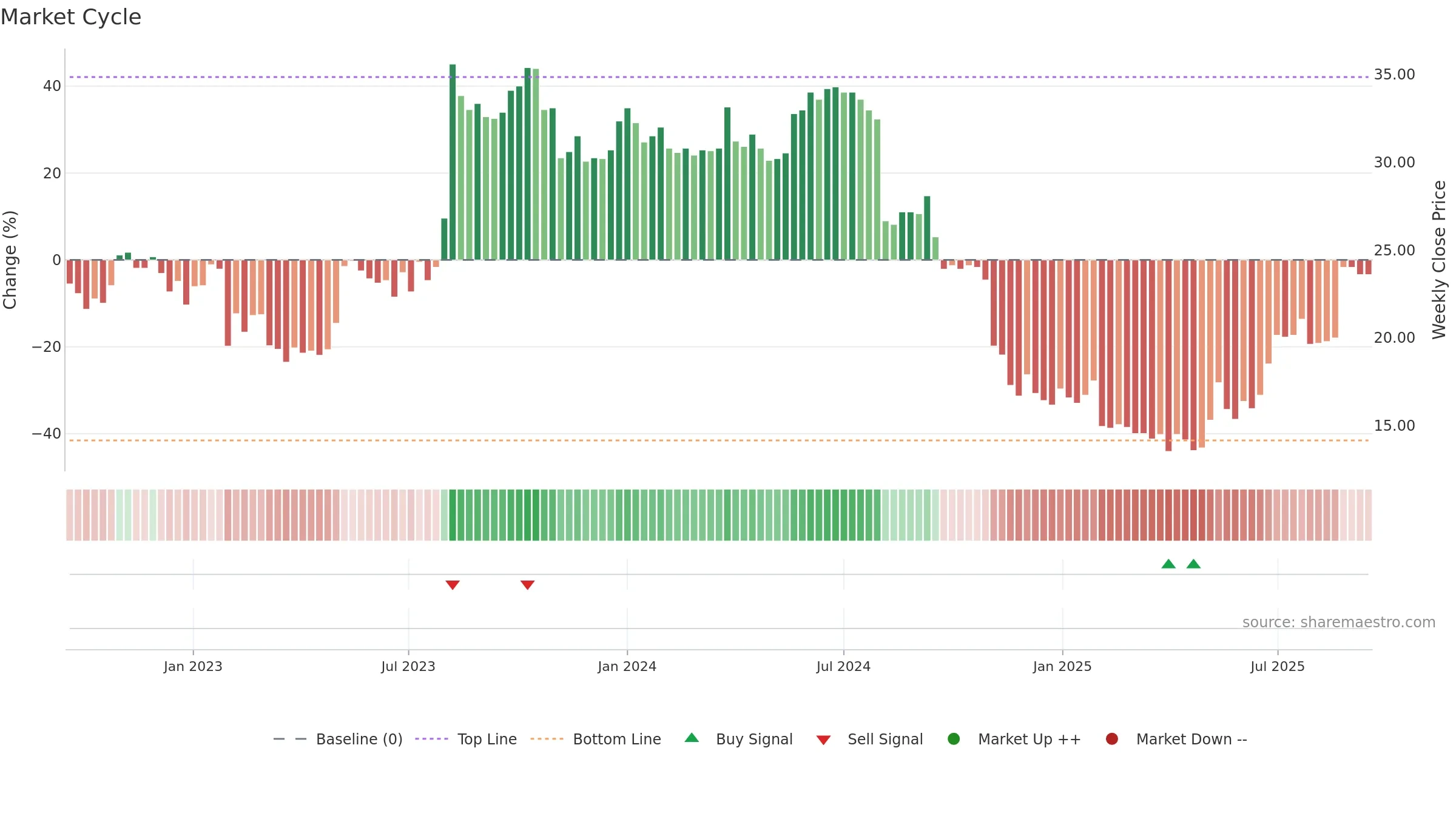Click the Jul 2024 axis label
Image resolution: width=1456 pixels, height=819 pixels.
(843, 666)
